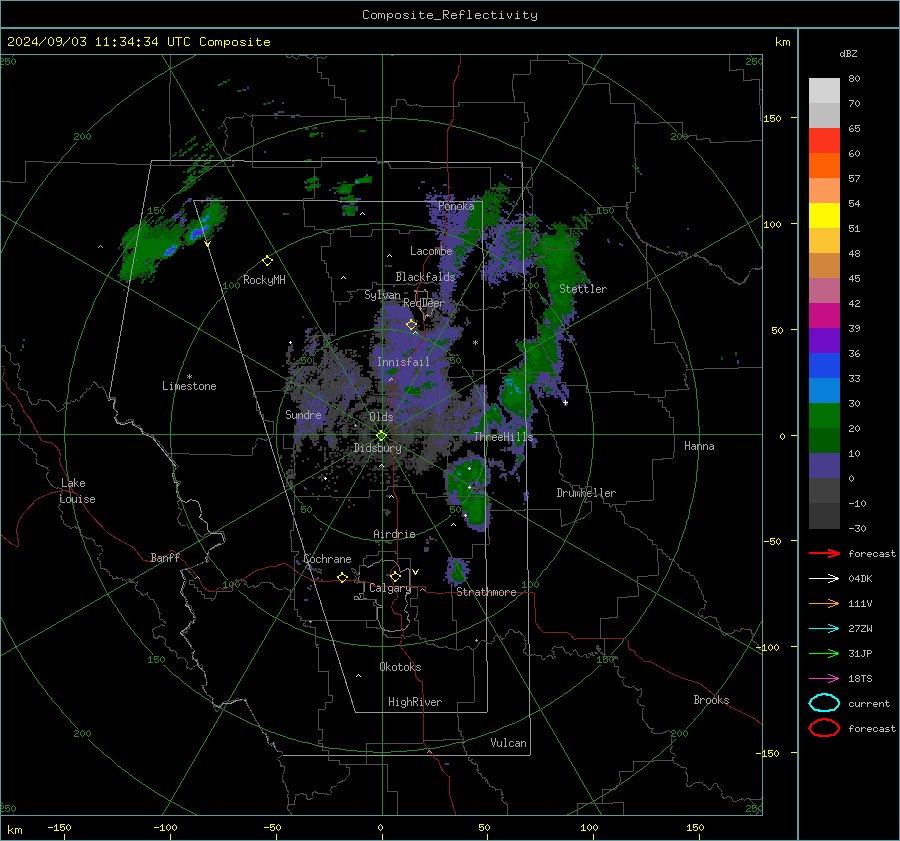Pick the orange 57–60 dBZ color swatch

[824, 166]
